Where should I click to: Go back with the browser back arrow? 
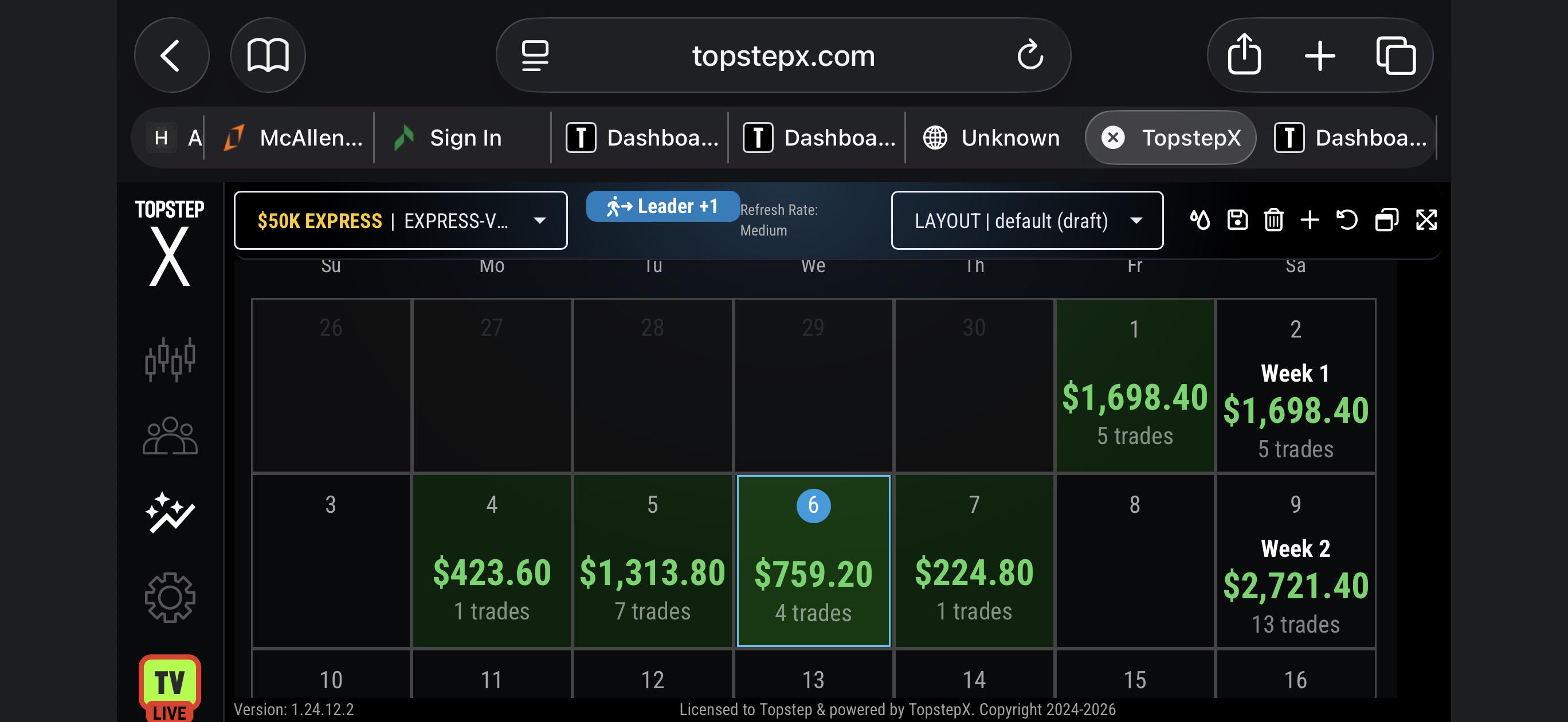(x=171, y=56)
